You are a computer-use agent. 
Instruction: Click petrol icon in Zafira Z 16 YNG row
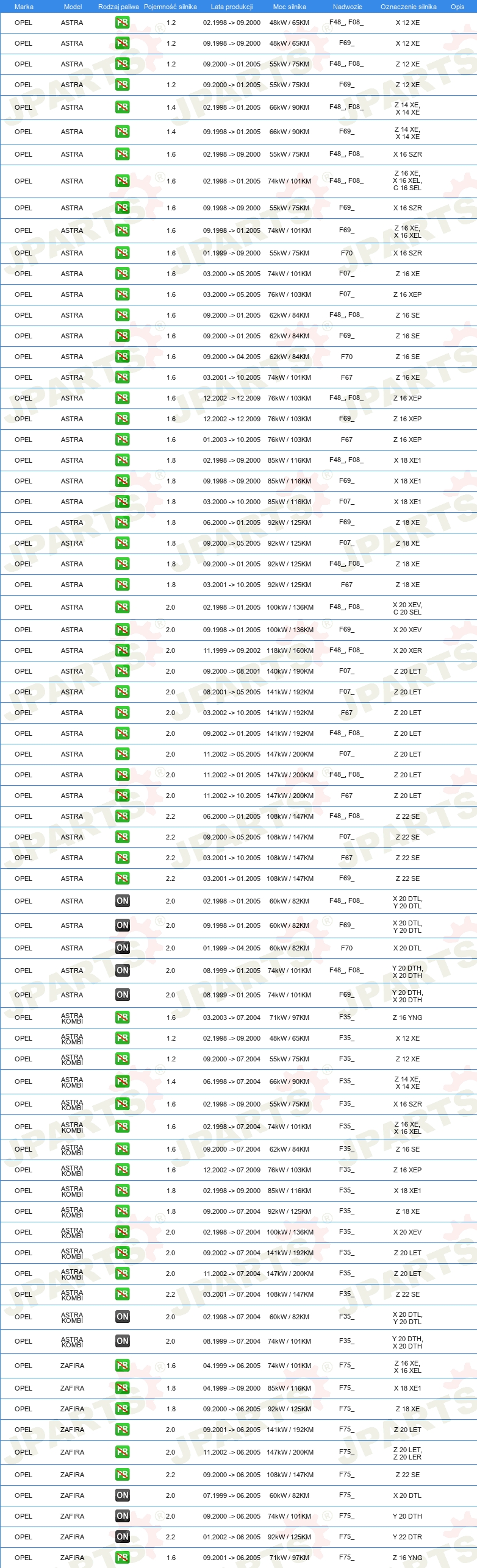click(x=122, y=1558)
